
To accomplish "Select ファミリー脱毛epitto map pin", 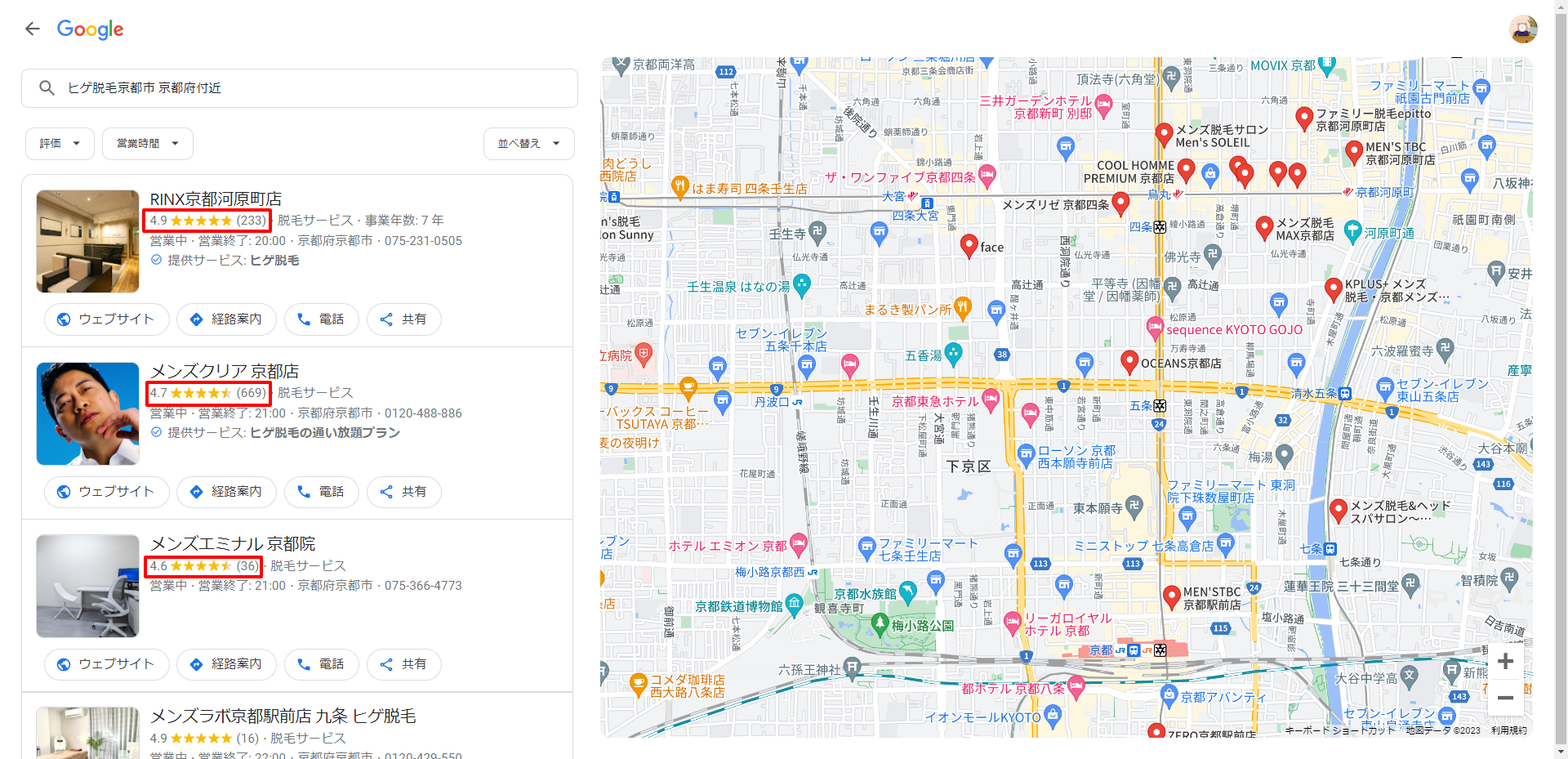I will (1304, 119).
